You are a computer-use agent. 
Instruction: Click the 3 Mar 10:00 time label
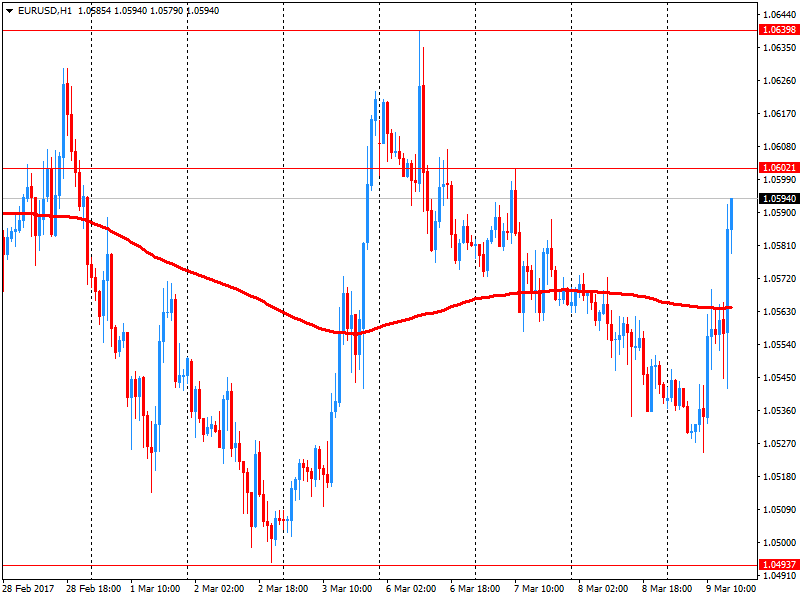pos(347,589)
